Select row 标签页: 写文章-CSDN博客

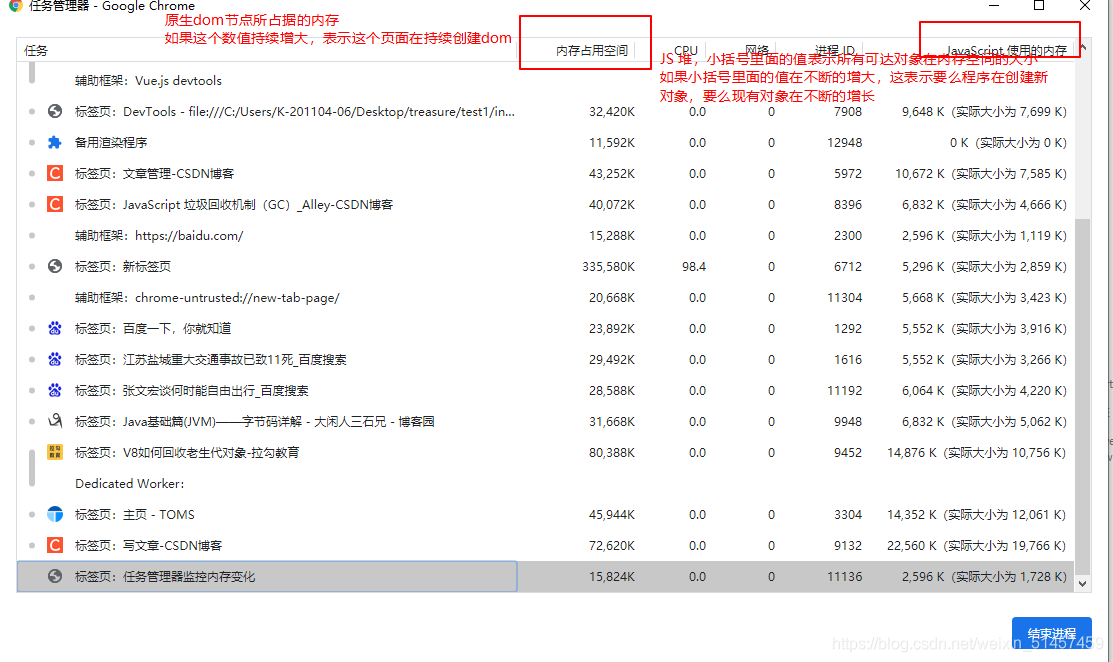(x=545, y=545)
